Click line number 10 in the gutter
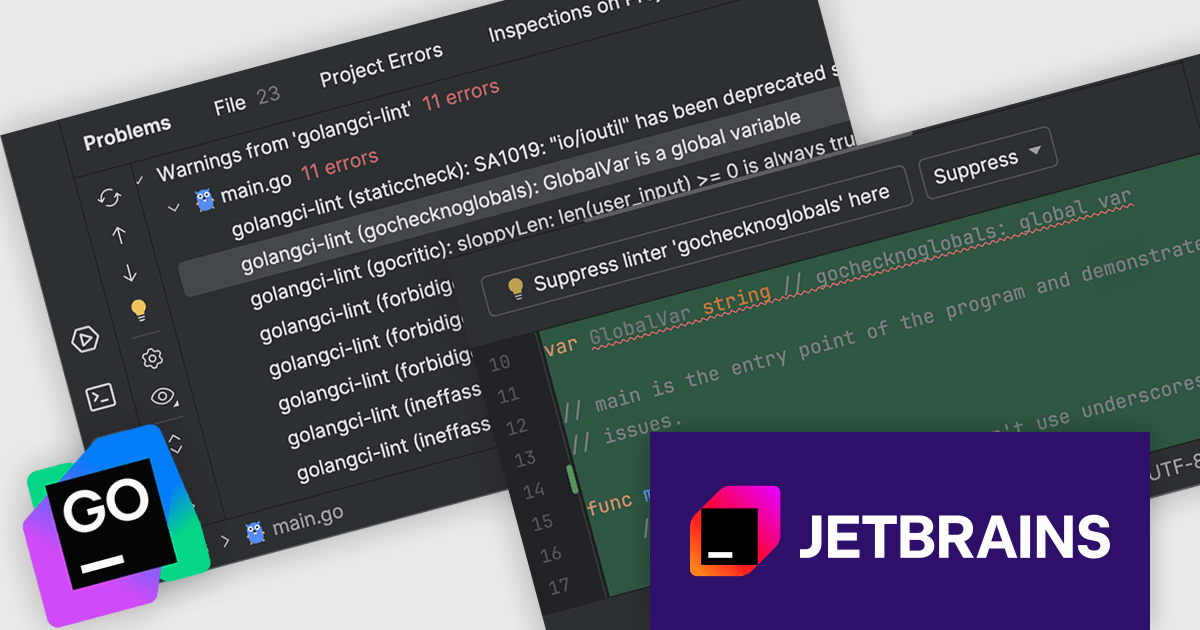Screen dimensions: 1200x630 [x=498, y=362]
